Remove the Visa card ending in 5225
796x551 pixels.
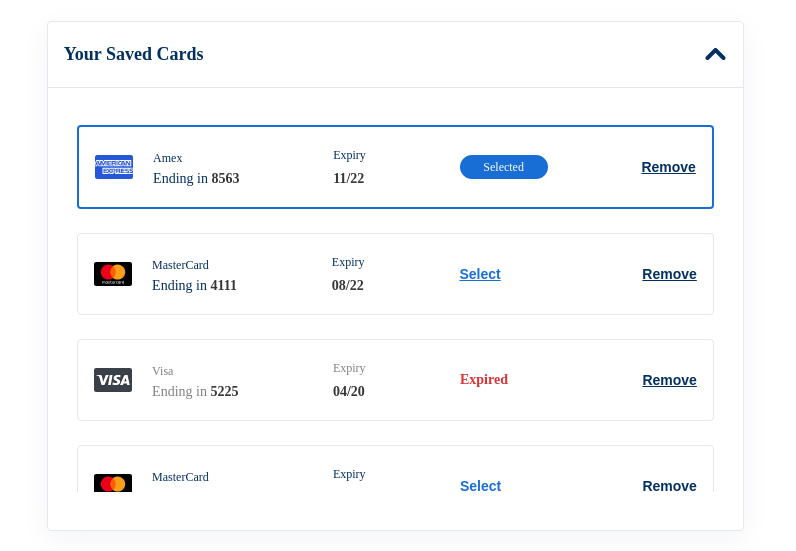pos(669,380)
